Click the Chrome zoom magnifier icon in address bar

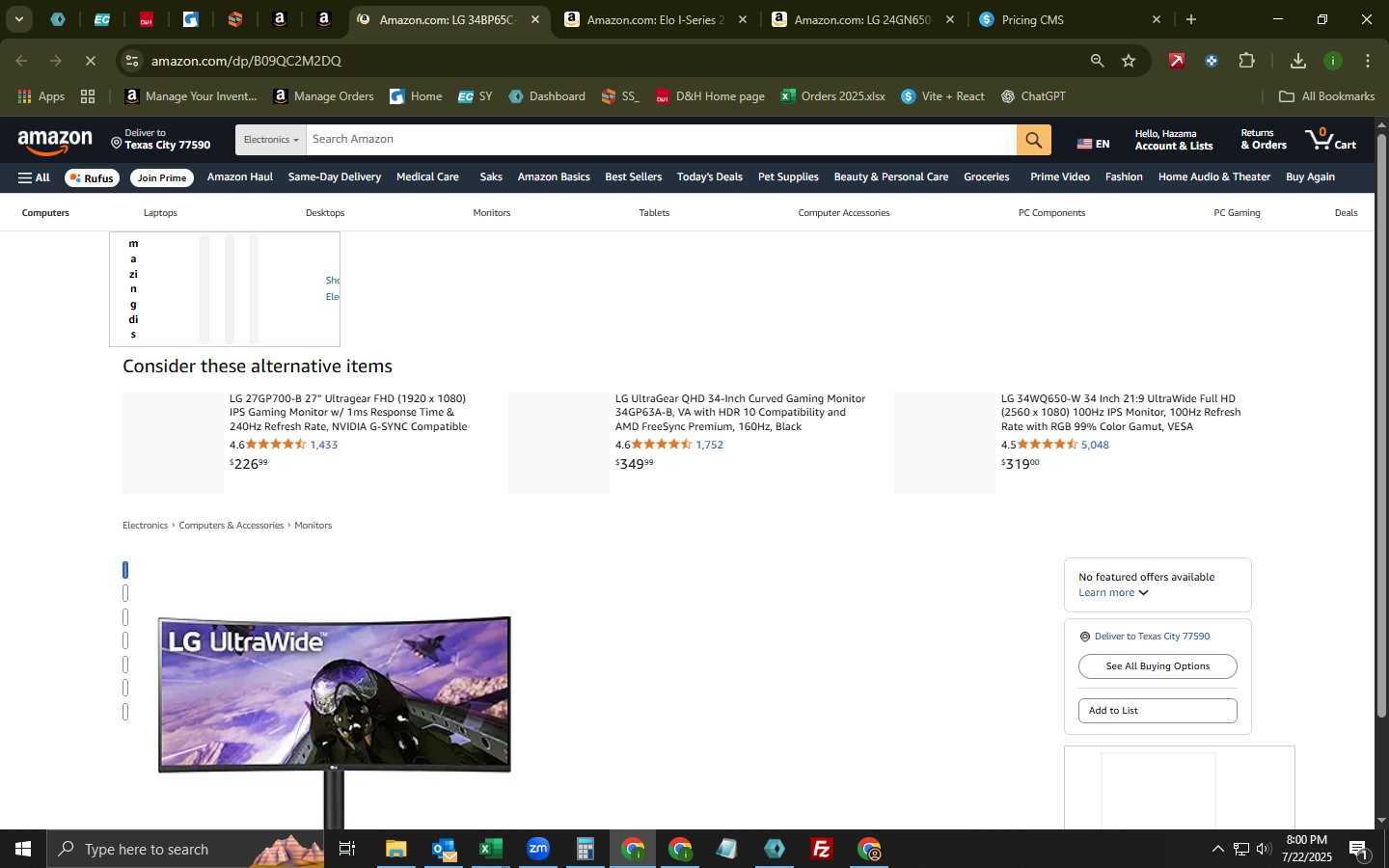pyautogui.click(x=1097, y=61)
